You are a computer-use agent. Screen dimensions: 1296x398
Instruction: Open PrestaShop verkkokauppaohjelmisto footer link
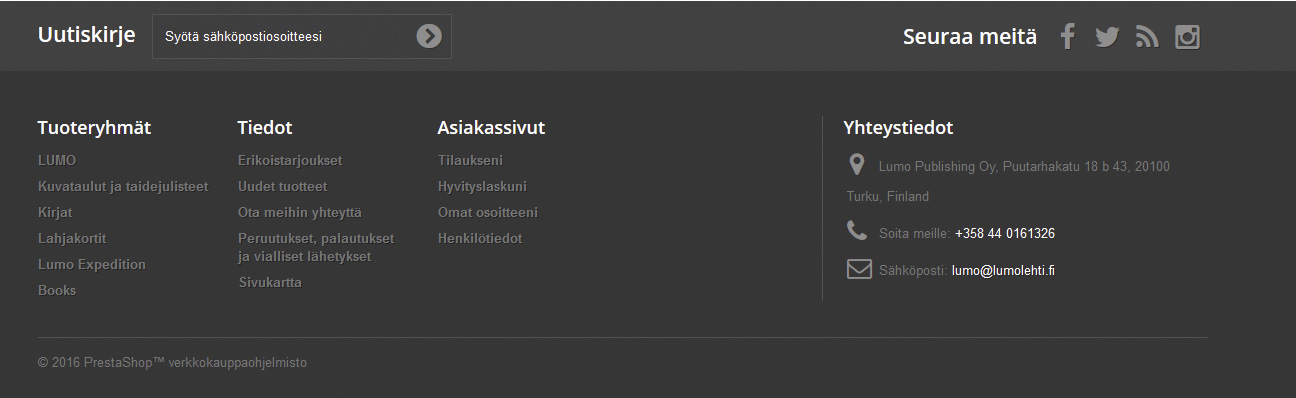[172, 363]
